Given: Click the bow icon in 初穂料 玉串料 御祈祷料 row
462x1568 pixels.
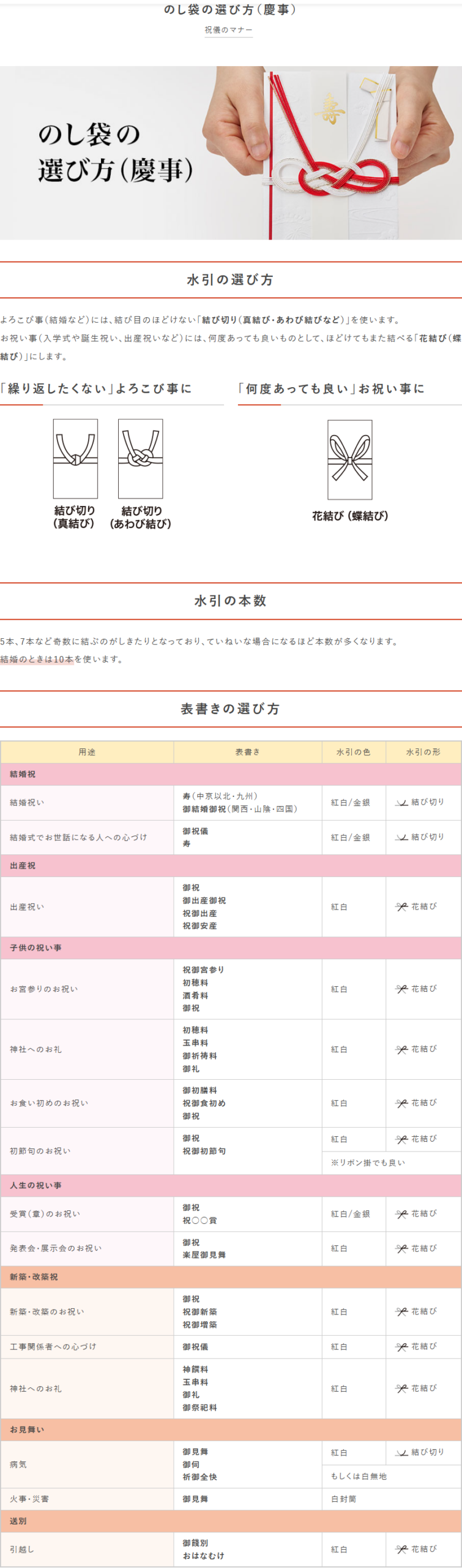Looking at the screenshot, I should click(401, 1050).
